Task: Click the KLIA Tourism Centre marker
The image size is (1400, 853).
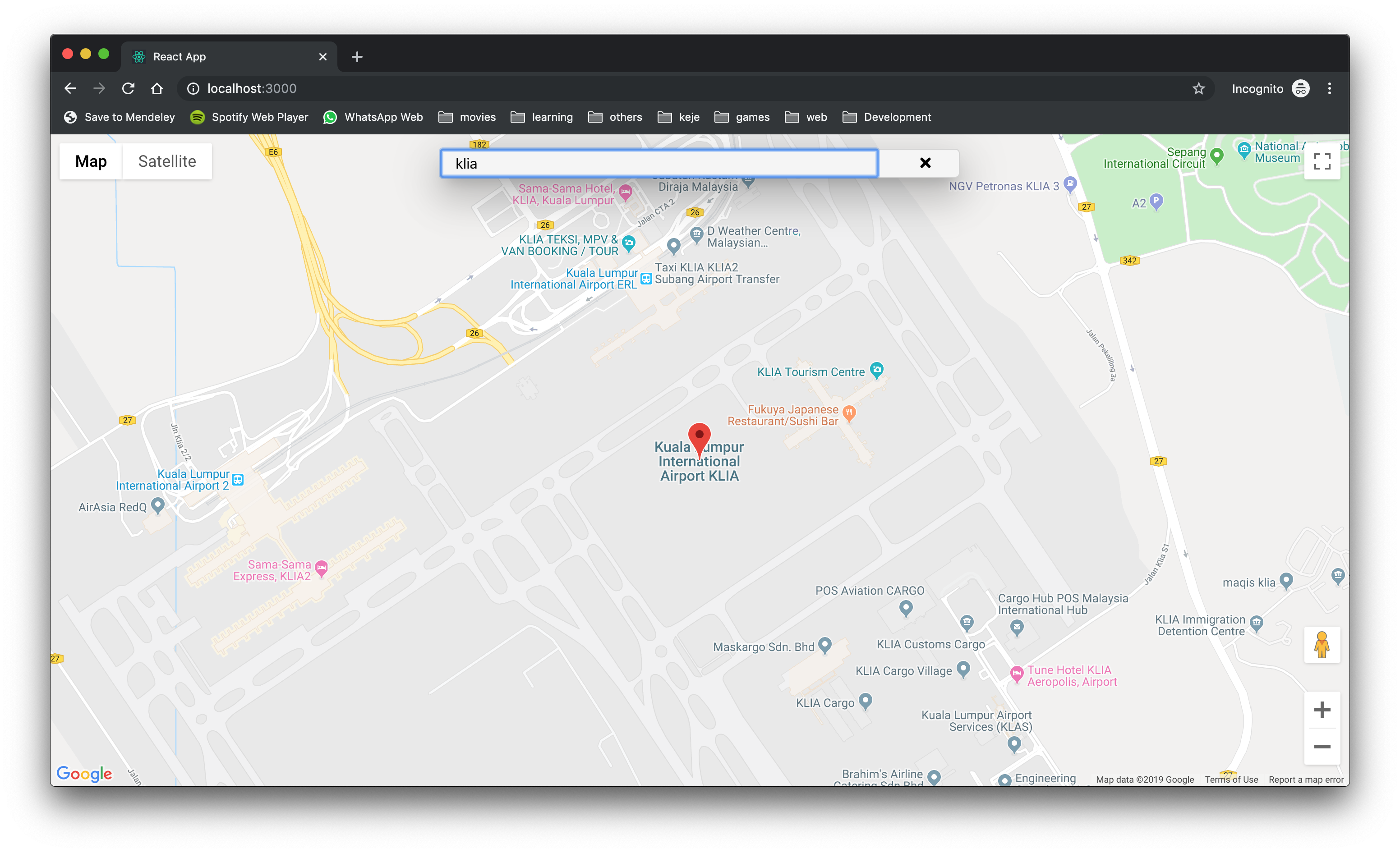Action: coord(876,370)
